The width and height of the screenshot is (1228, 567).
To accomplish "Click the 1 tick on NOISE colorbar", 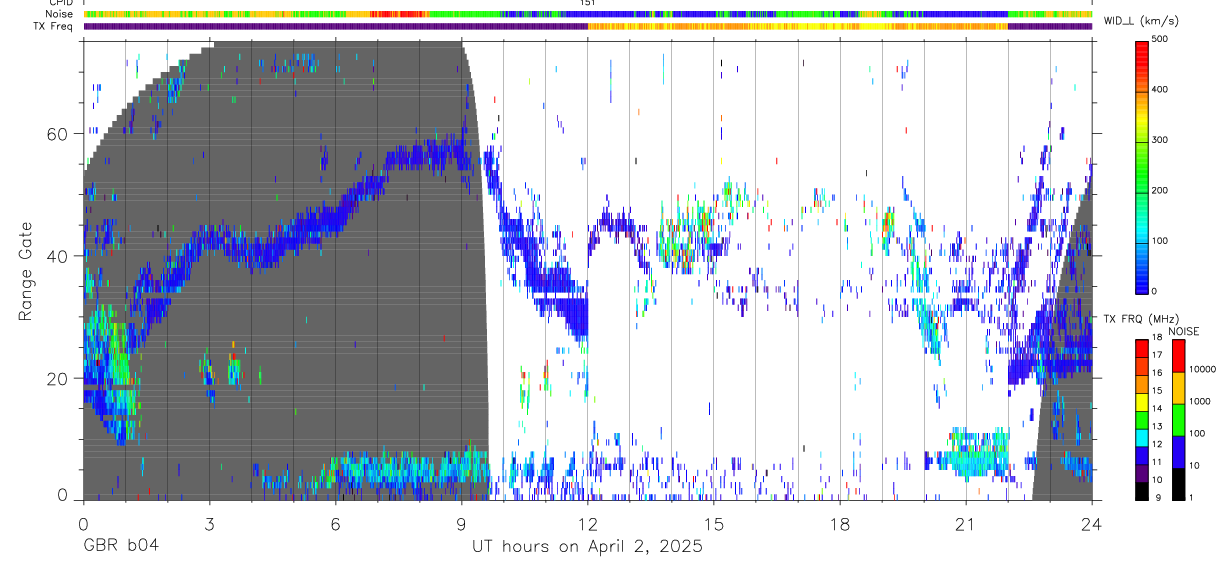I will [1193, 498].
